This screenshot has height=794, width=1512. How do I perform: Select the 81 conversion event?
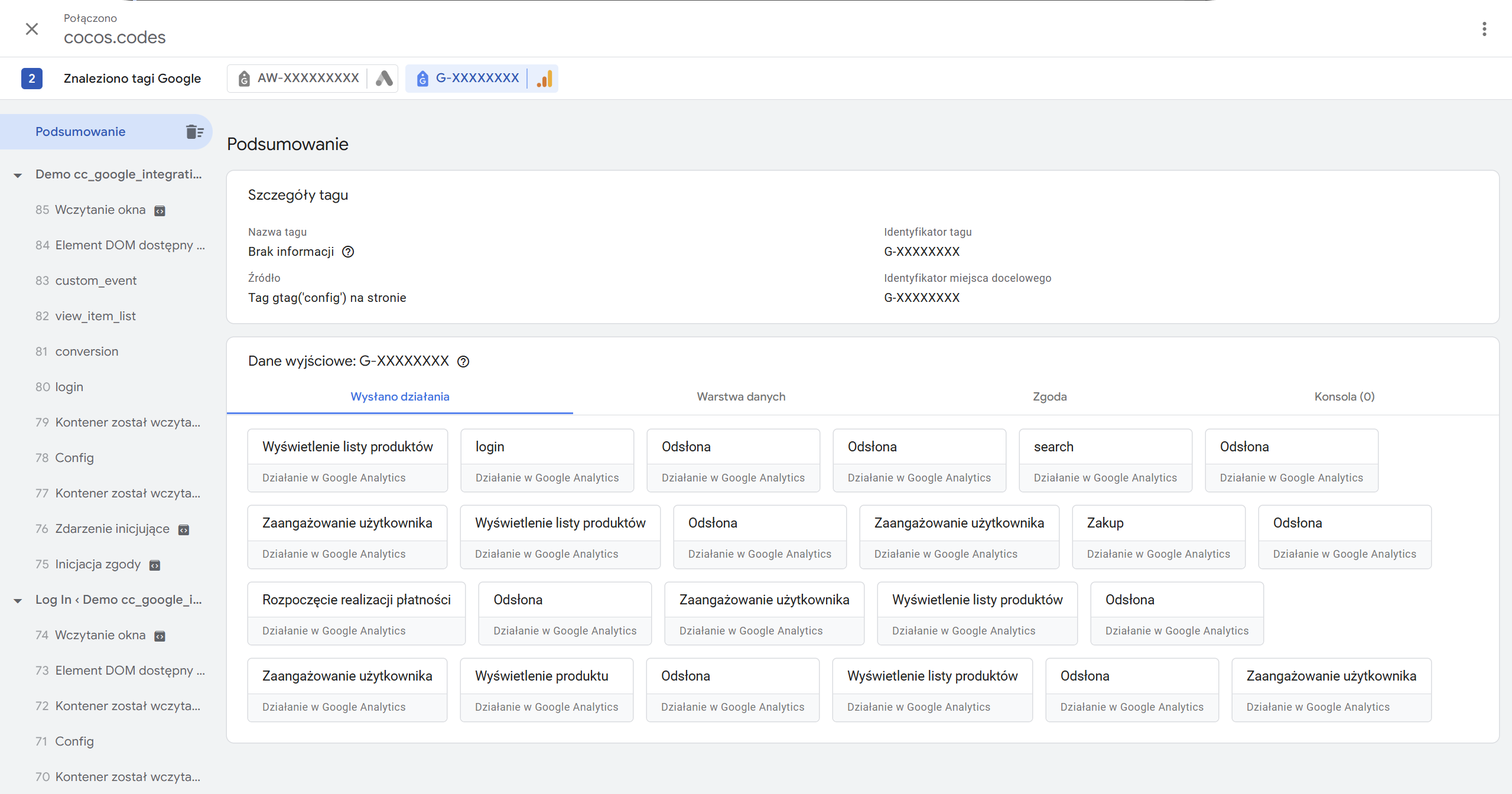(86, 352)
